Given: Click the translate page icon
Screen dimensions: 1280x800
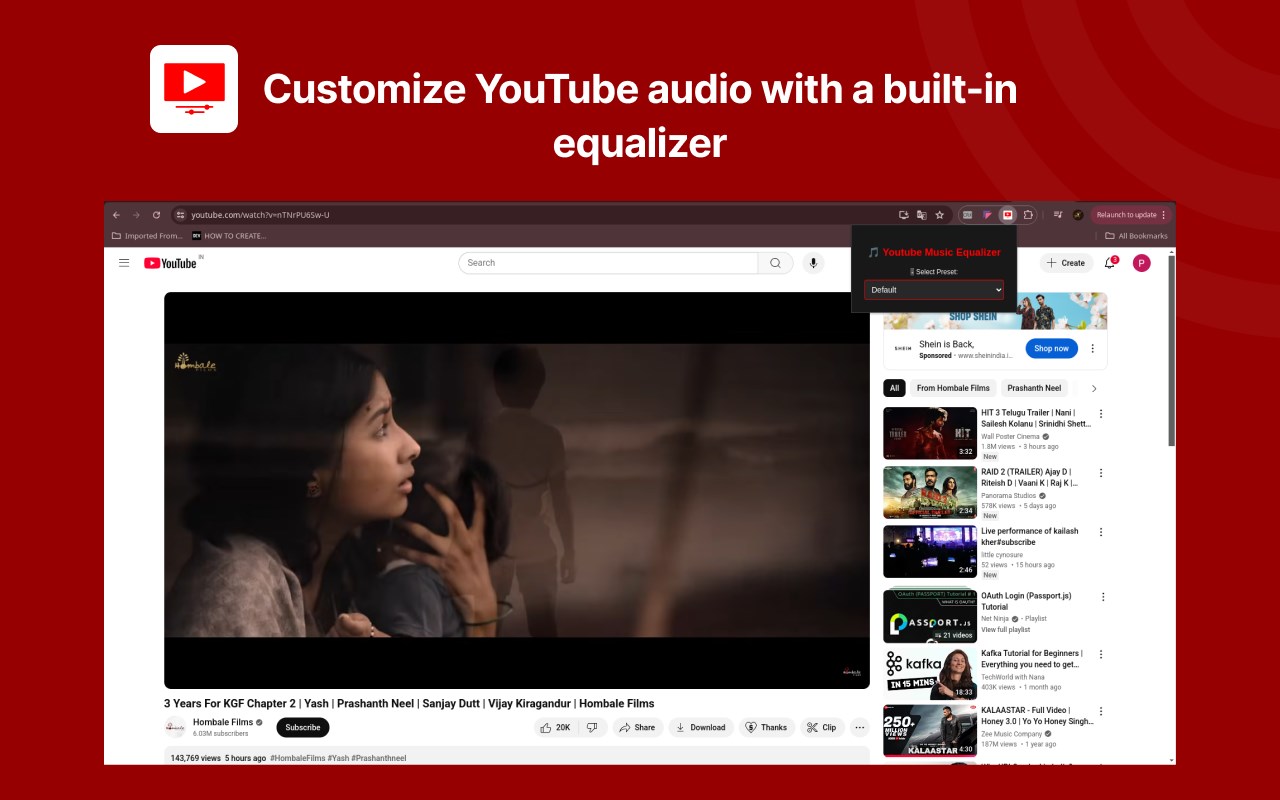Looking at the screenshot, I should 922,215.
